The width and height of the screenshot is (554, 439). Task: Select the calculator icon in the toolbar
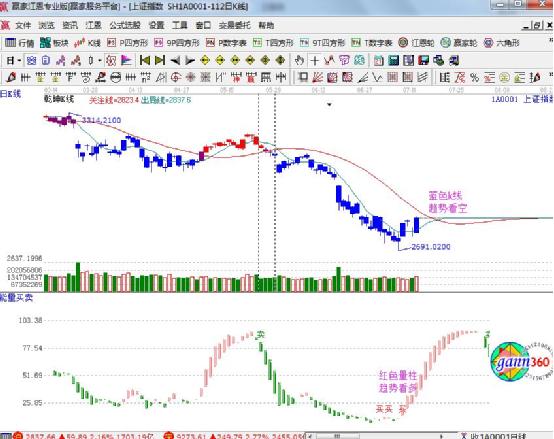[x=393, y=61]
